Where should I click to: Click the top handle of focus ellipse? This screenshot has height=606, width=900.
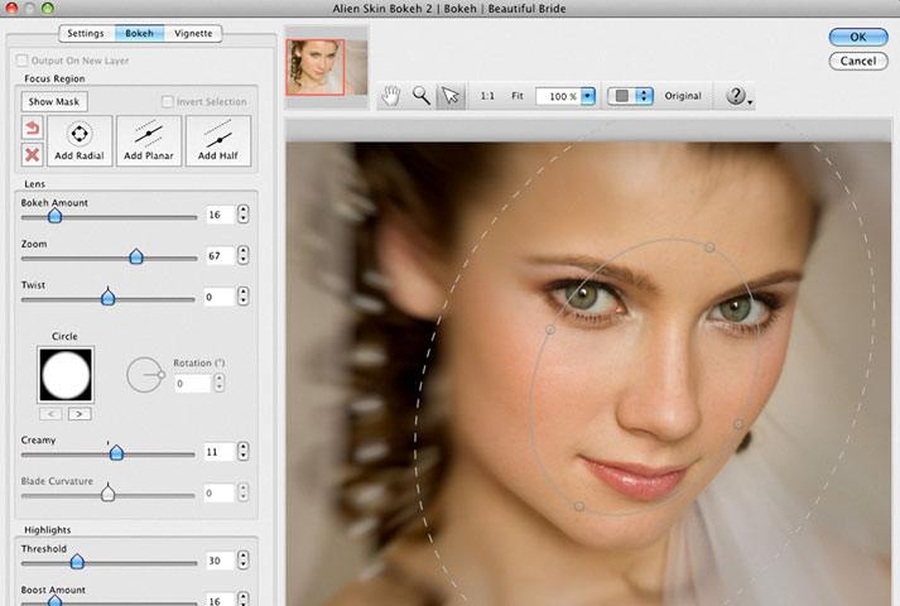click(710, 247)
